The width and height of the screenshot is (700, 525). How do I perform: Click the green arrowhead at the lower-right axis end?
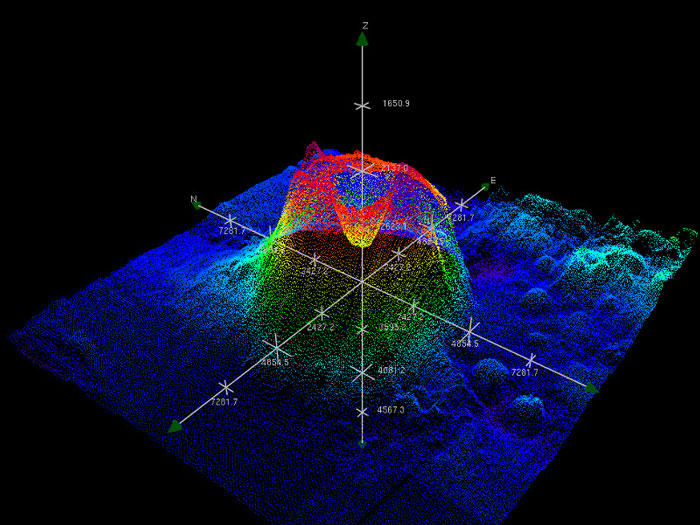591,388
